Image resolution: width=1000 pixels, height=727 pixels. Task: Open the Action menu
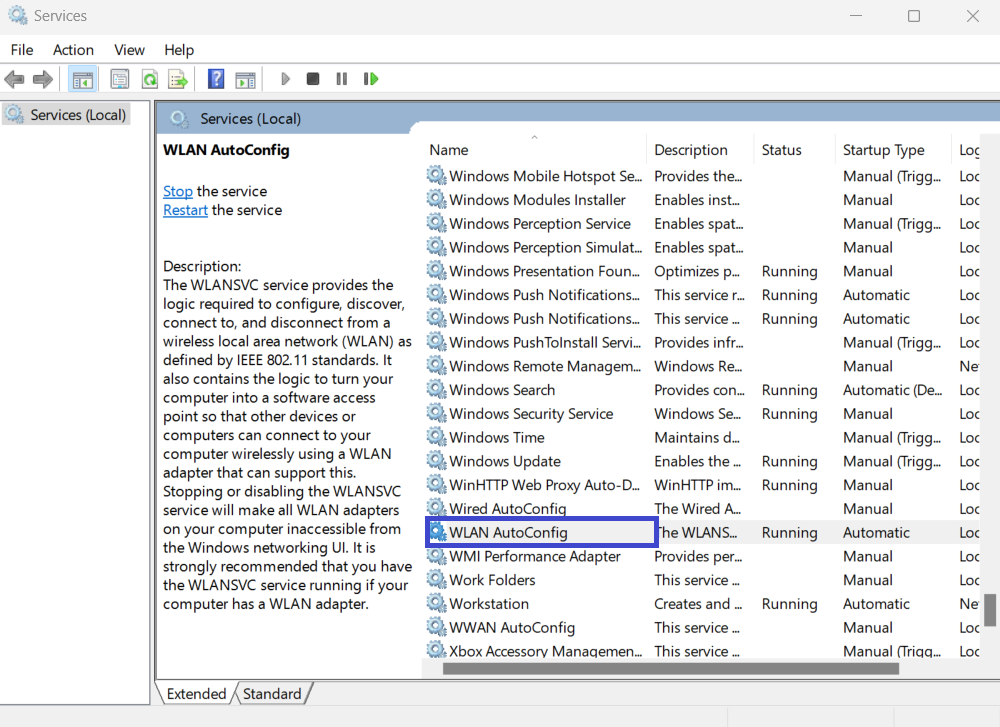click(73, 50)
